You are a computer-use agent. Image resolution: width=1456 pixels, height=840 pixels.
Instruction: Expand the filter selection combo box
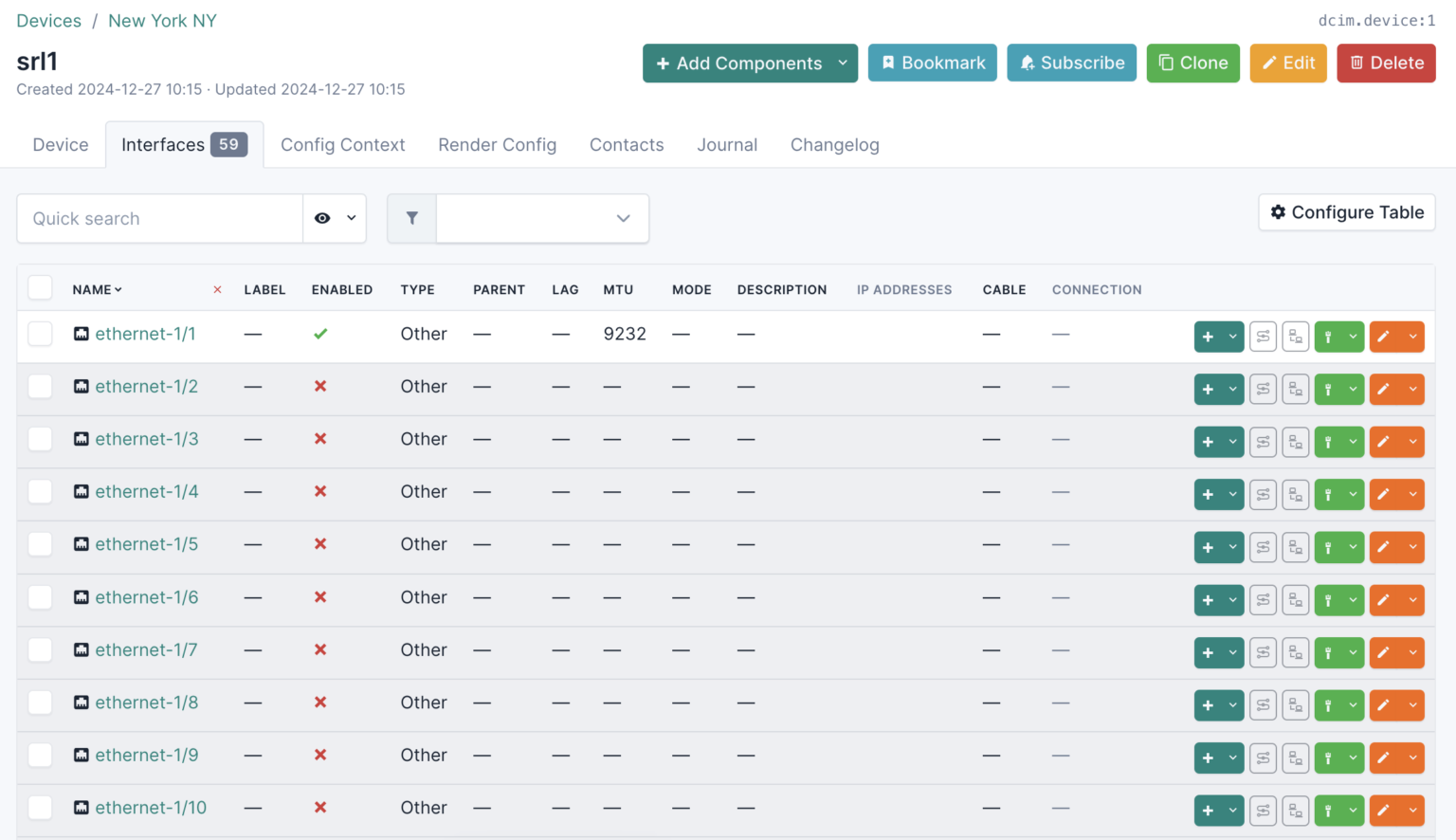[x=541, y=218]
